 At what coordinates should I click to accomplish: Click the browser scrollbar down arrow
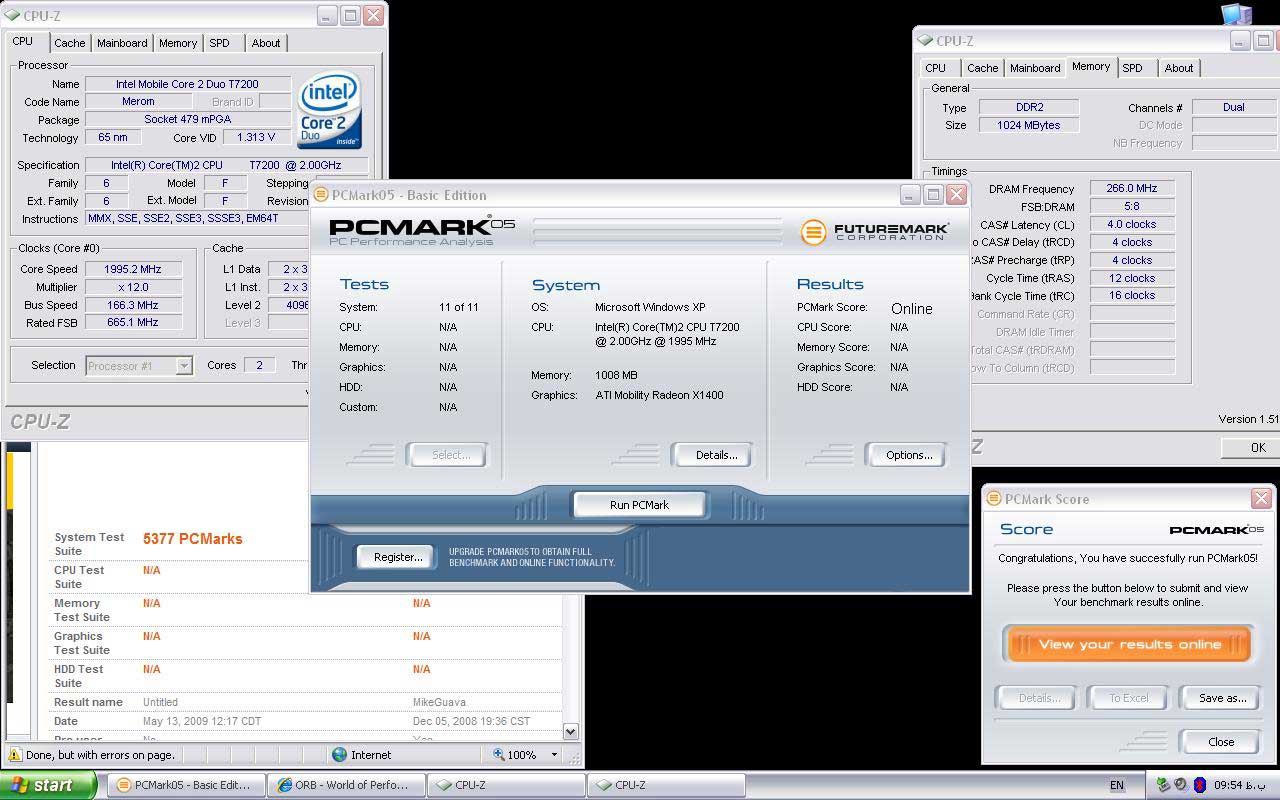[x=570, y=731]
